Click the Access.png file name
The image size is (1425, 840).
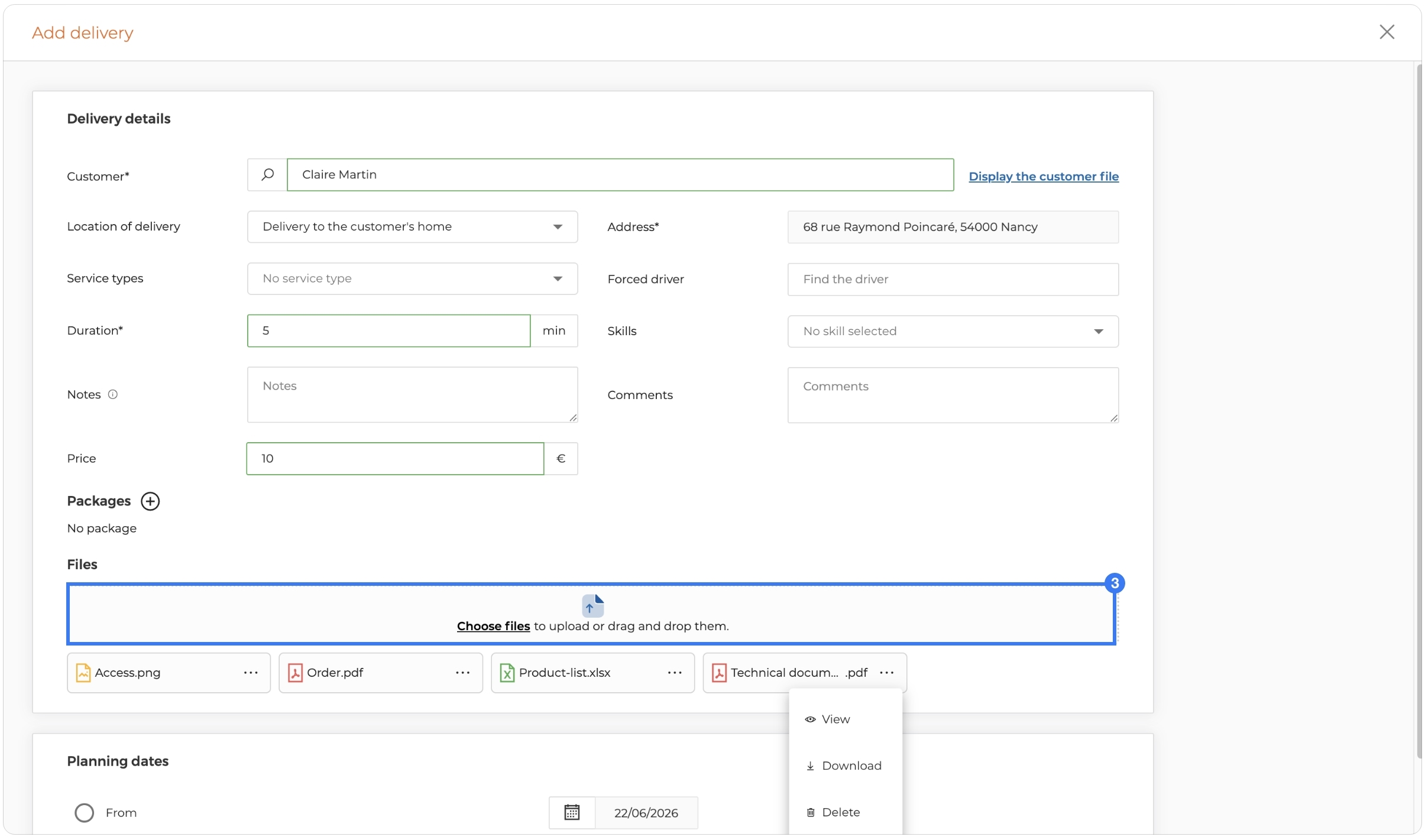(x=128, y=673)
